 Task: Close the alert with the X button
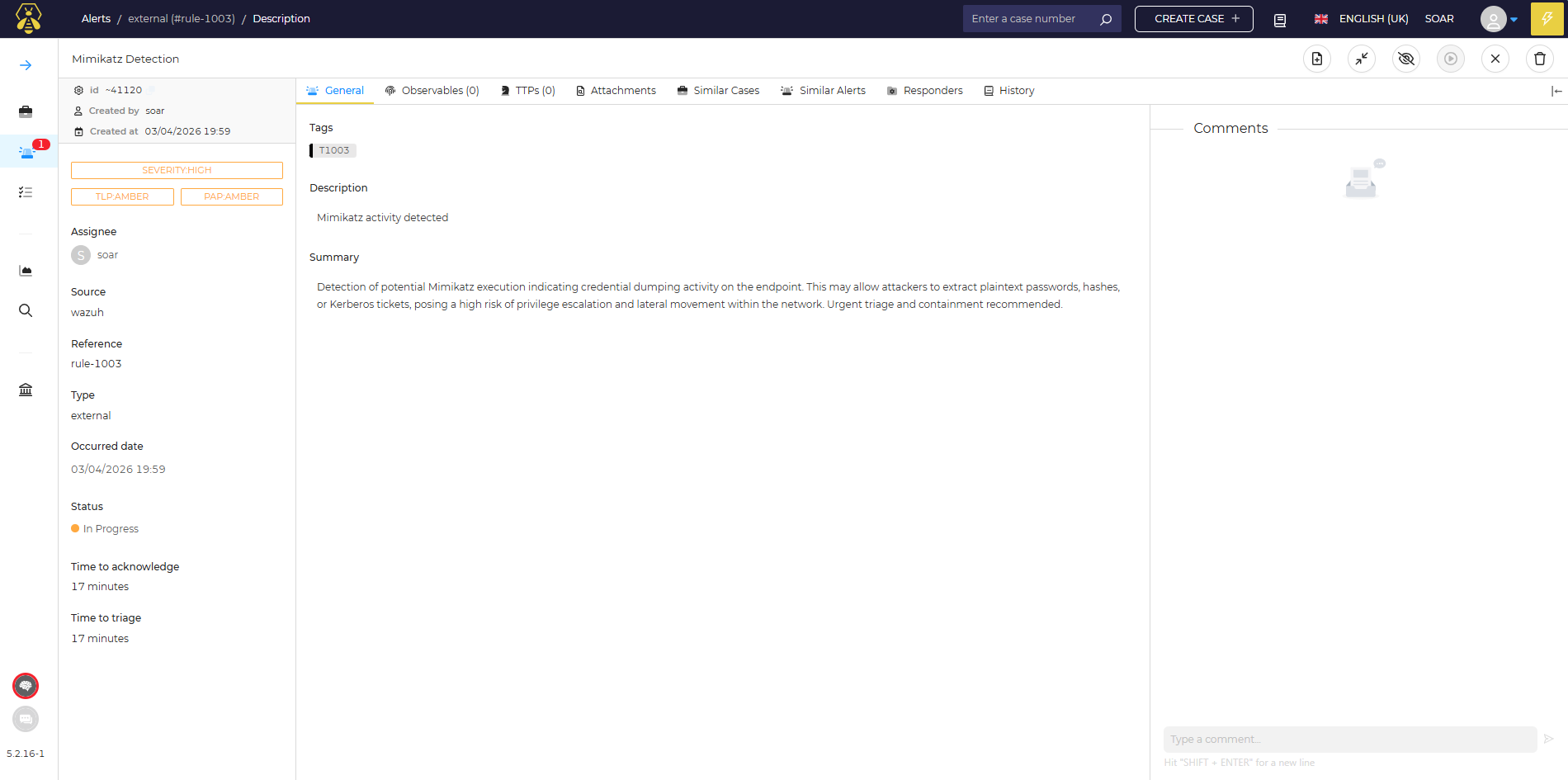[x=1495, y=59]
